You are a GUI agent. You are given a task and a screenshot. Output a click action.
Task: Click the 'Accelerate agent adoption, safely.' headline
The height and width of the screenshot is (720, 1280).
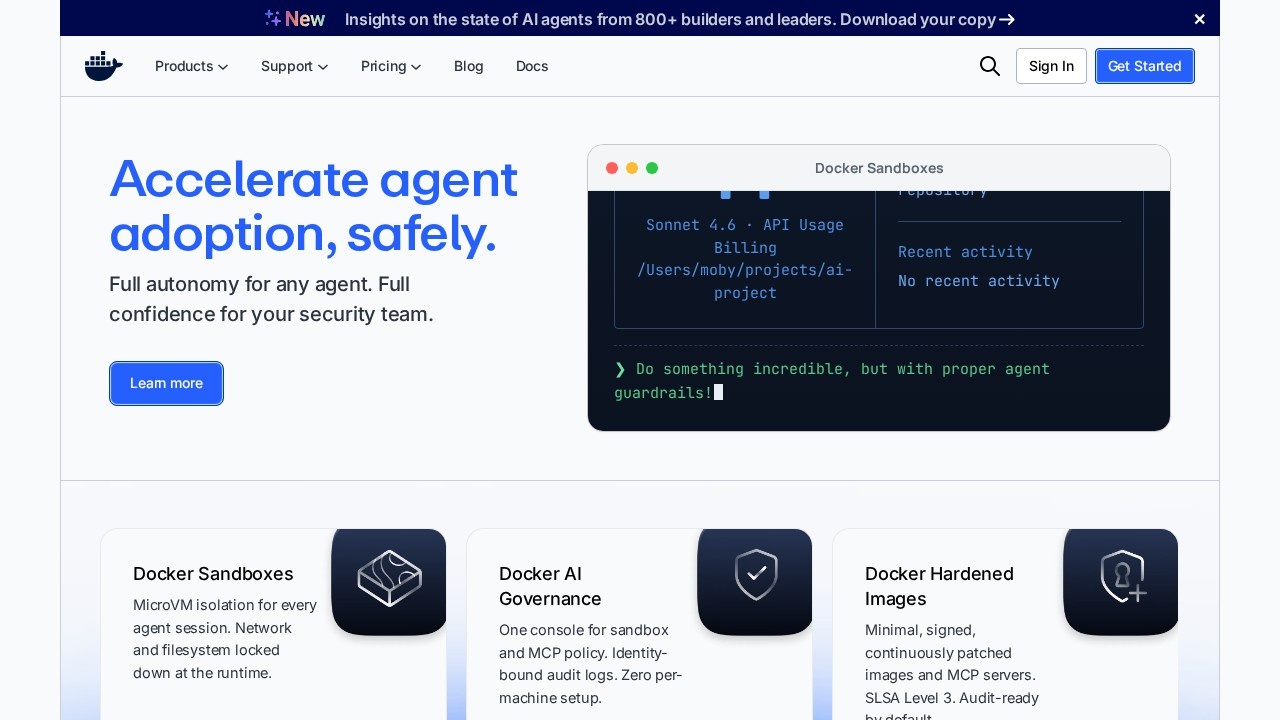tap(313, 206)
